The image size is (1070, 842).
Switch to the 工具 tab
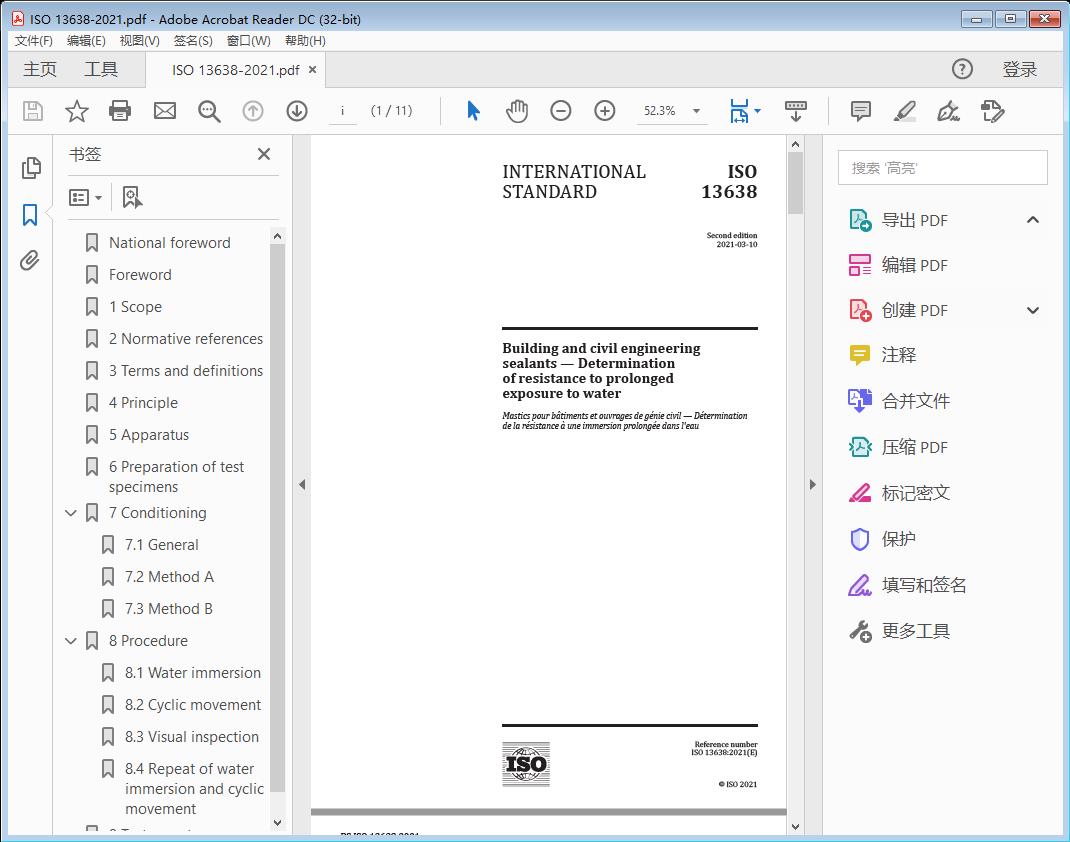[x=101, y=69]
